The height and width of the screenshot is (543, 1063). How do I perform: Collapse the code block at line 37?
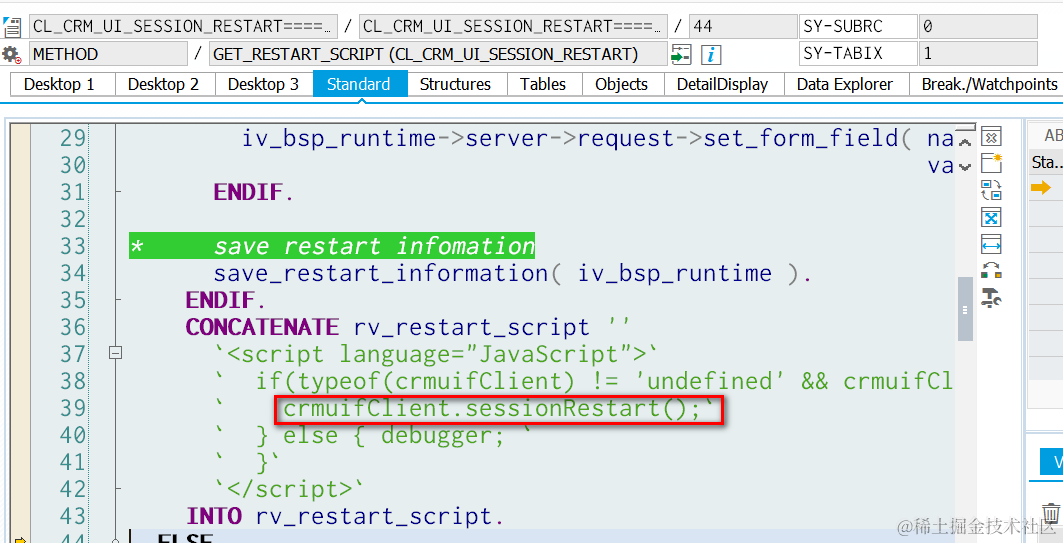[x=115, y=353]
